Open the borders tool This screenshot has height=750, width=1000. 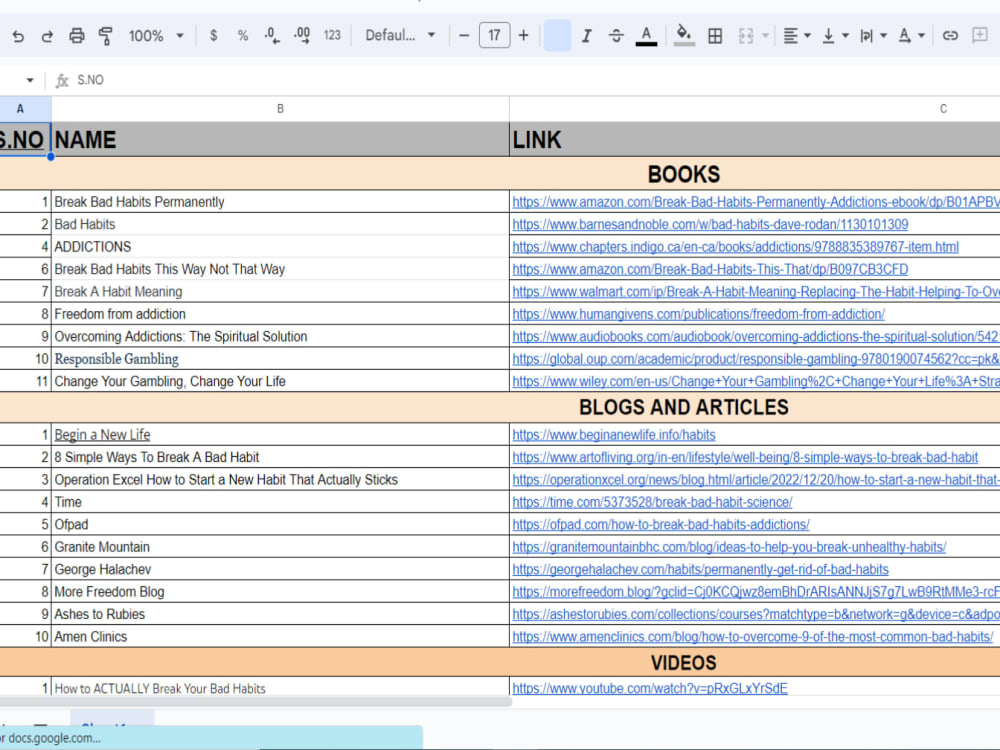716,36
